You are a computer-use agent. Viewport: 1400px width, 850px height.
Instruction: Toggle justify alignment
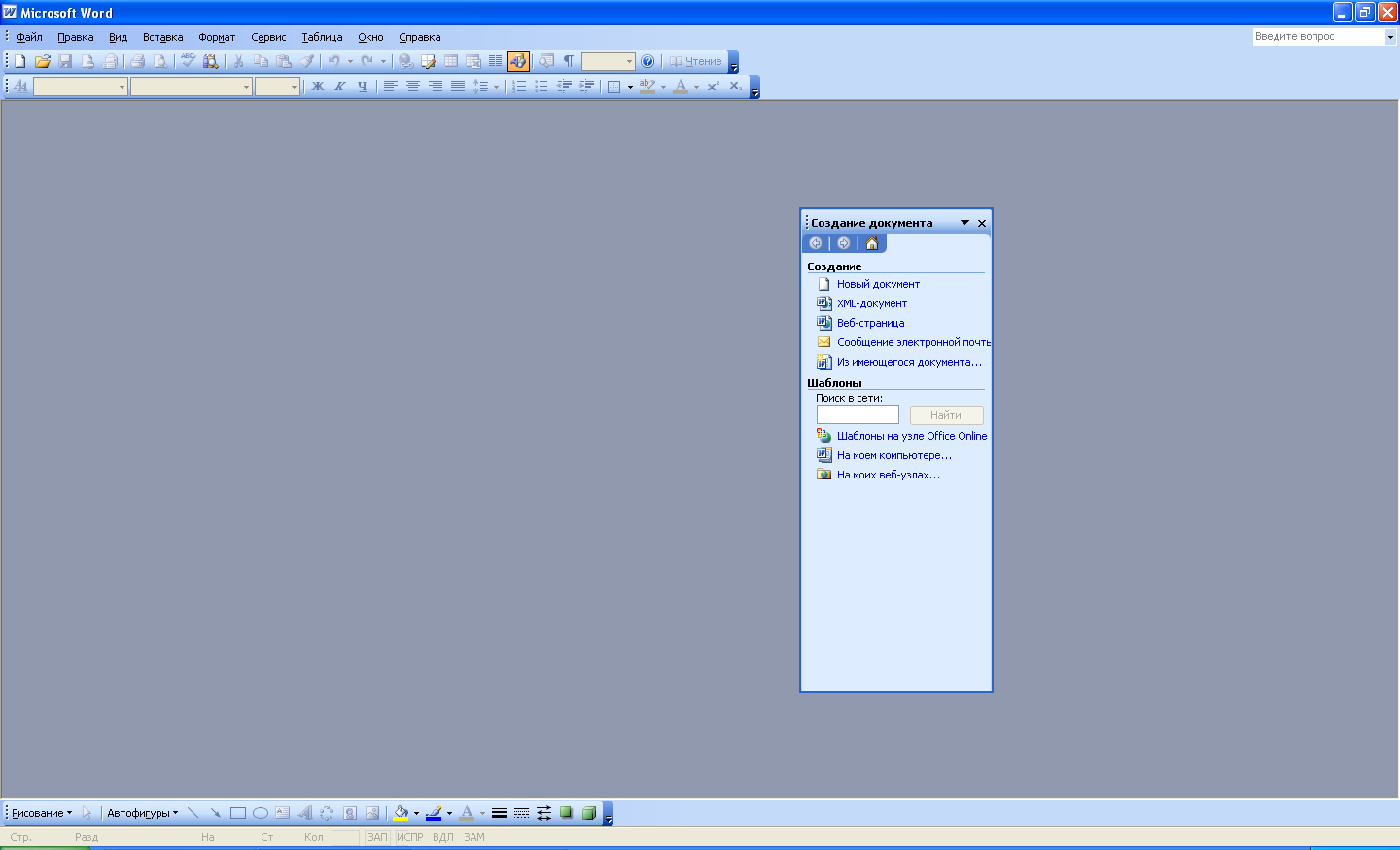tap(457, 87)
